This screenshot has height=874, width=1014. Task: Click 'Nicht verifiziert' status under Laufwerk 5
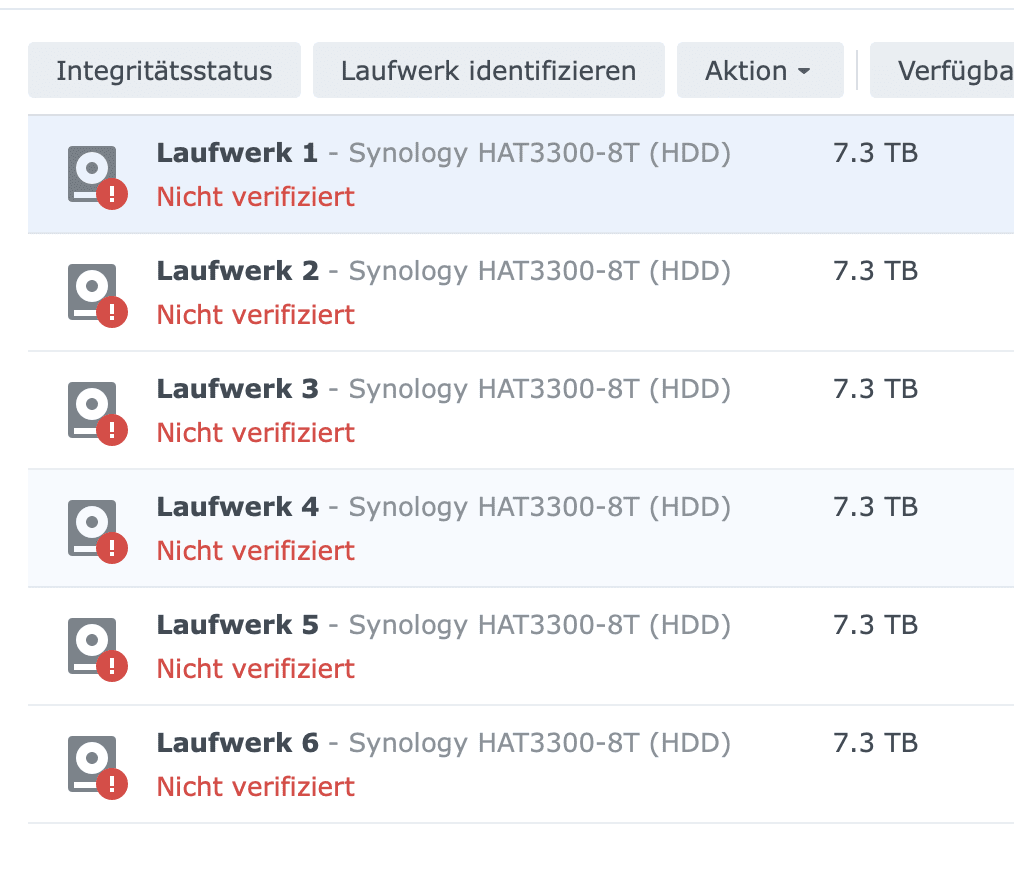click(256, 669)
